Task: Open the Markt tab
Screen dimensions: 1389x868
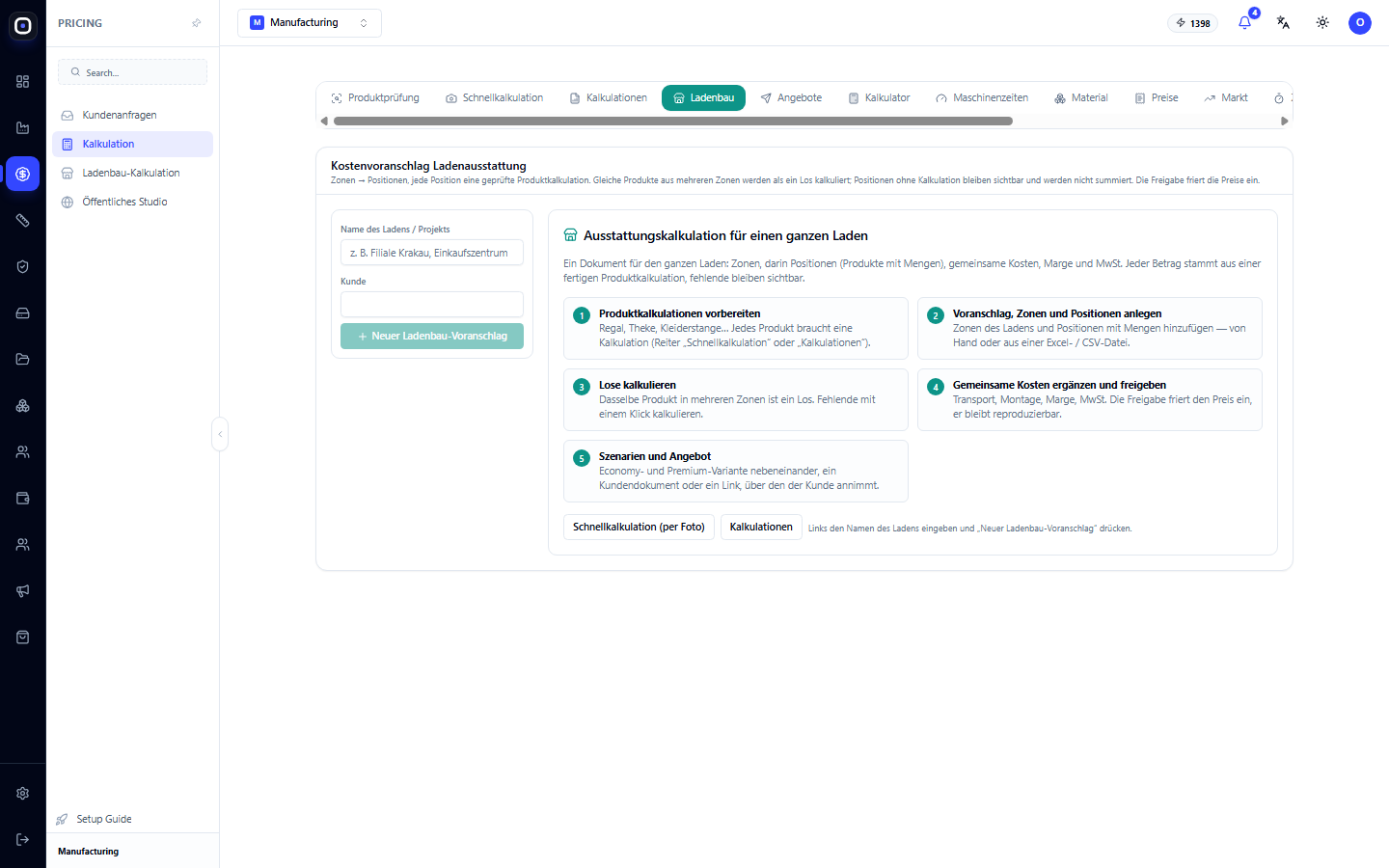Action: tap(1226, 98)
